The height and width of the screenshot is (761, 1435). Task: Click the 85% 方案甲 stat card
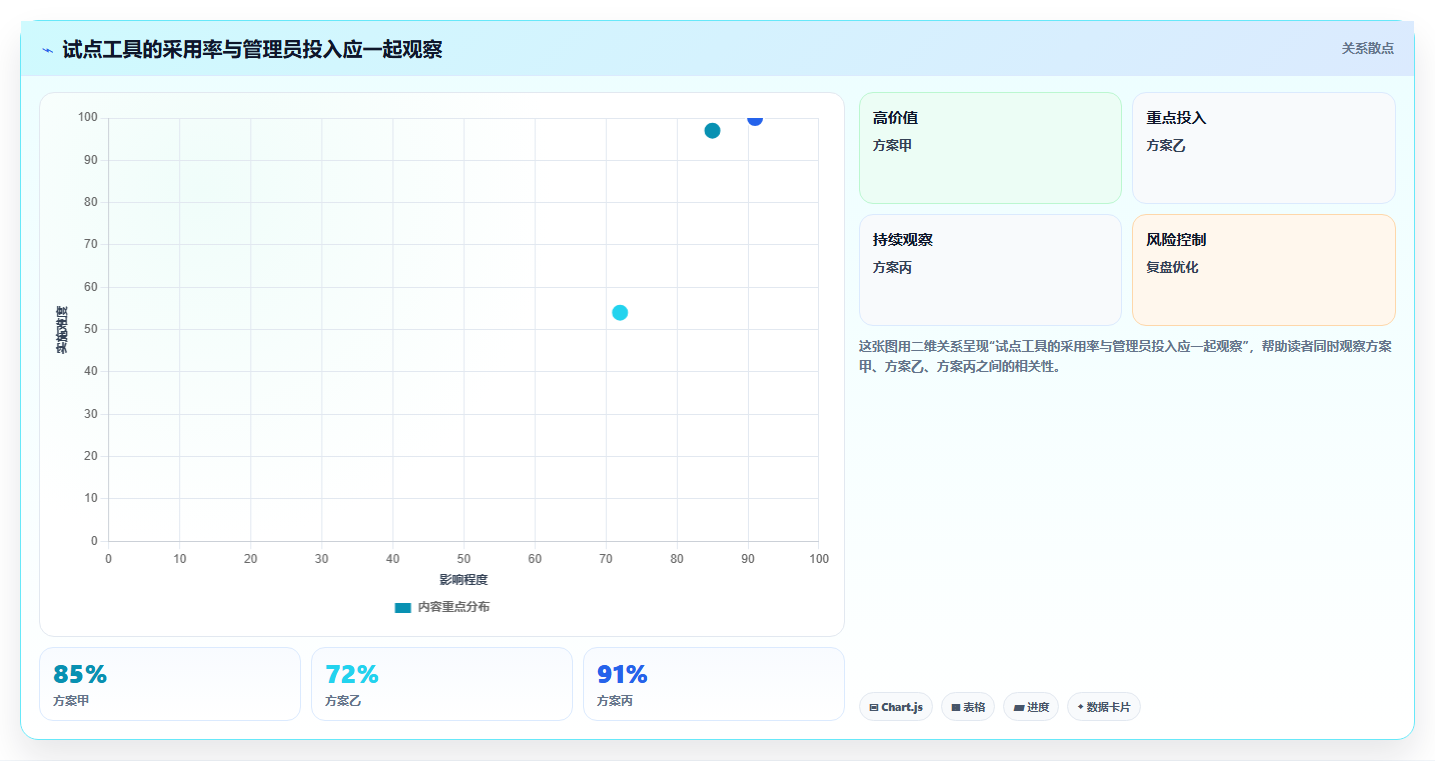click(x=170, y=684)
